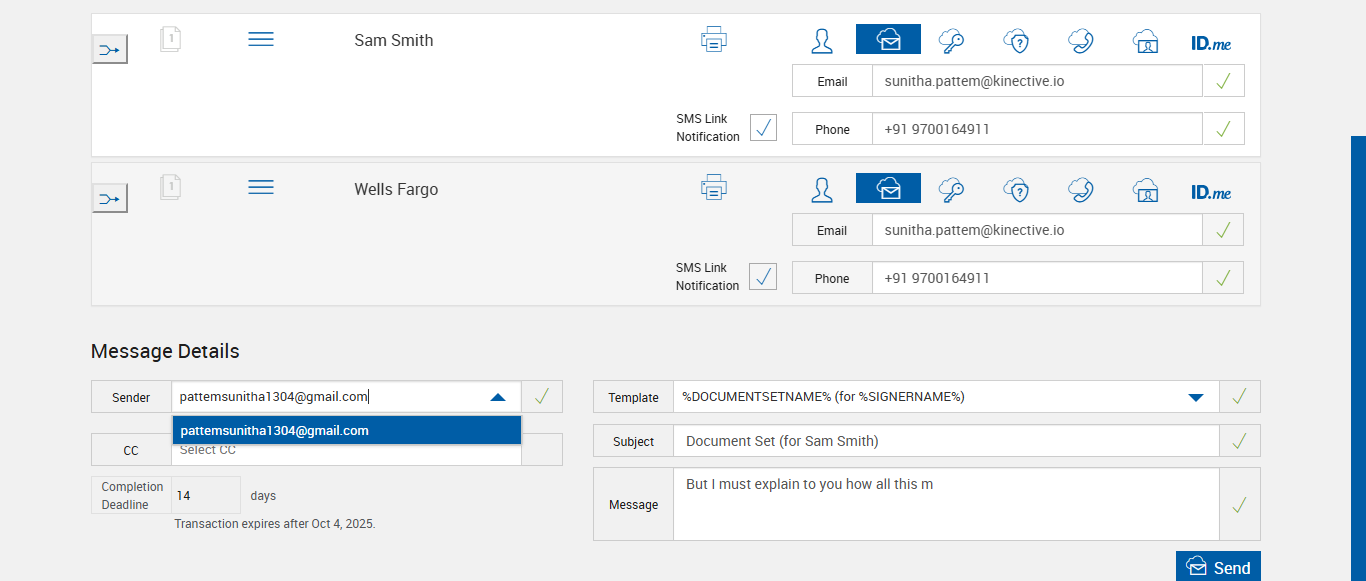This screenshot has width=1366, height=581.
Task: Open the hamburger menu icon beside Wells Fargo
Action: (261, 188)
